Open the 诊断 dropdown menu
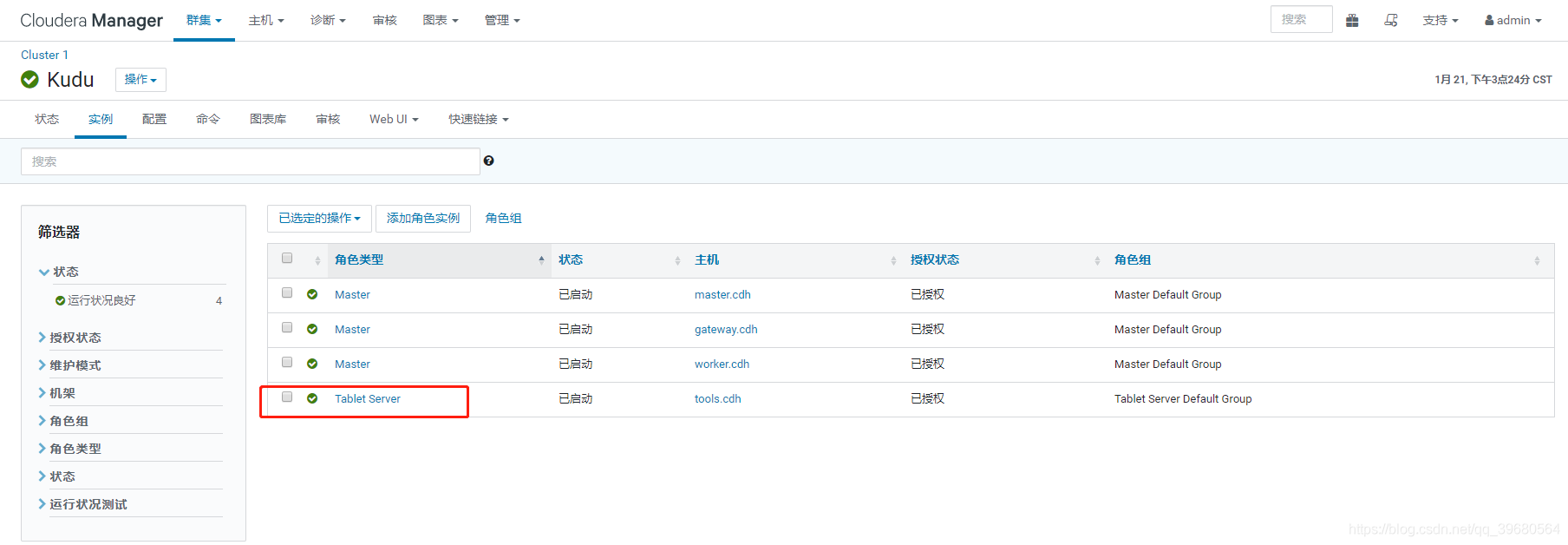Screen dimensions: 1568x545 (x=328, y=20)
